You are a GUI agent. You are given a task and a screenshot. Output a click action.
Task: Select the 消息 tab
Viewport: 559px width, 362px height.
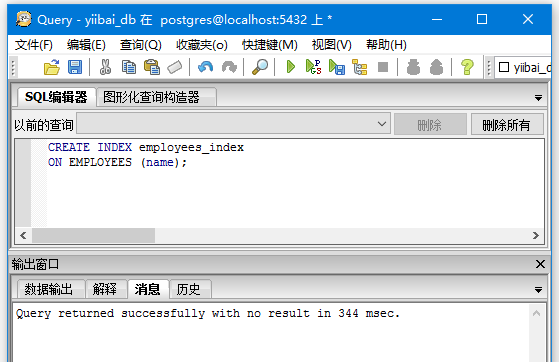pyautogui.click(x=147, y=289)
